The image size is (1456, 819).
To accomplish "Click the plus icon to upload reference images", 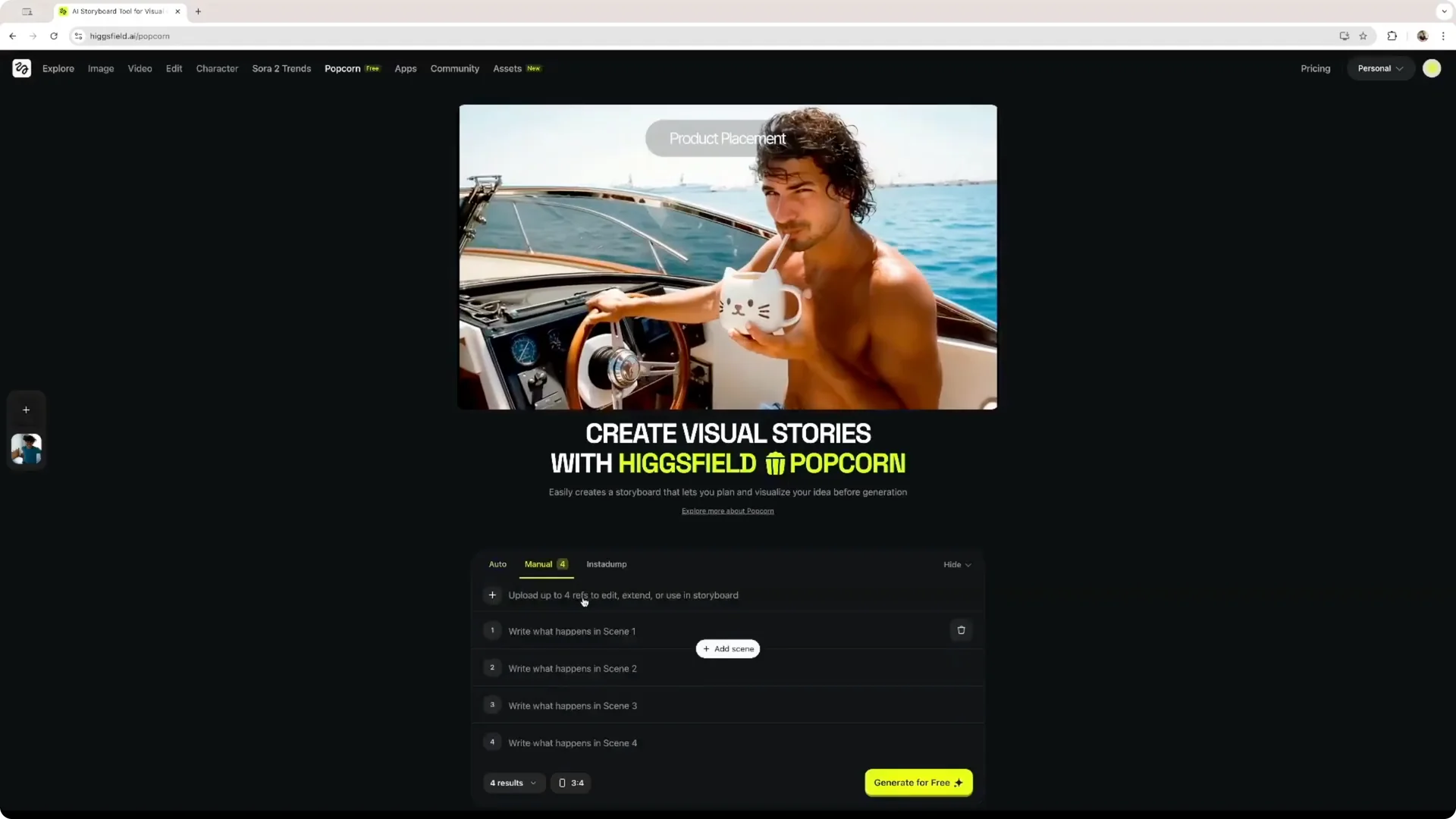I will pos(492,595).
